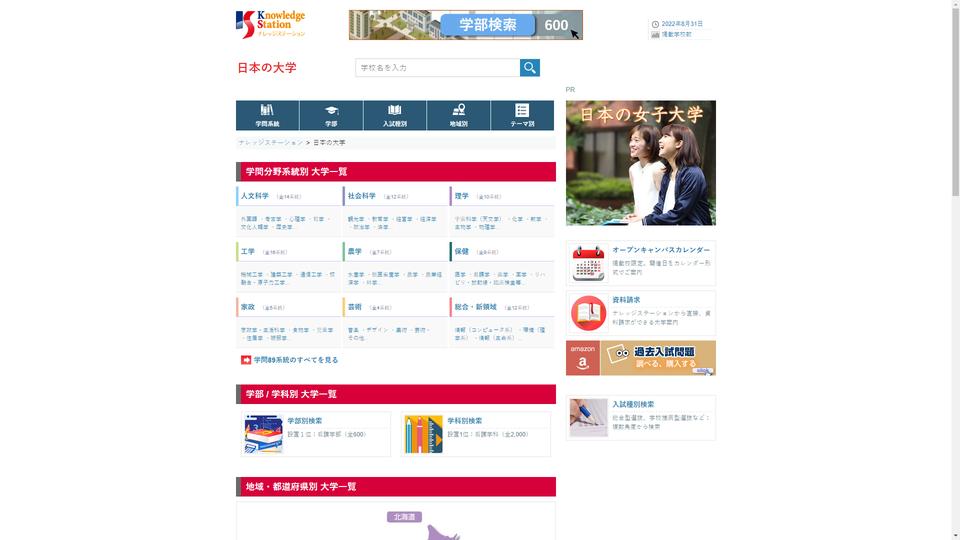Click the 学科別検索 pencils thumbnail

(424, 434)
